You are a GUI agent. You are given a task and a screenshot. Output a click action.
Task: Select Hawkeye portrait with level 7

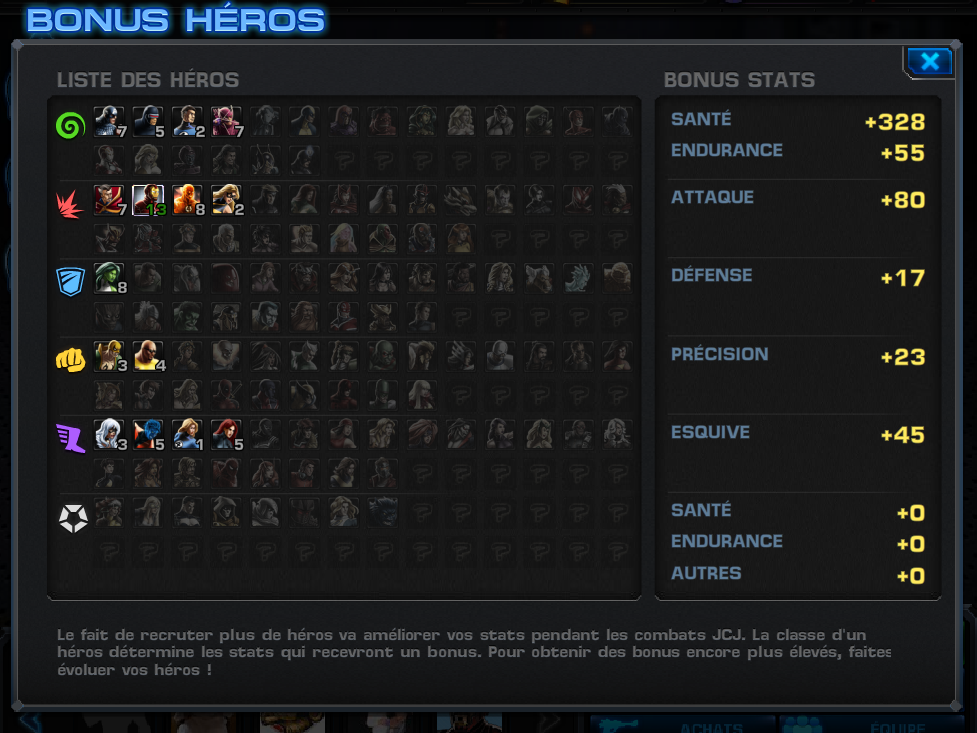point(227,122)
